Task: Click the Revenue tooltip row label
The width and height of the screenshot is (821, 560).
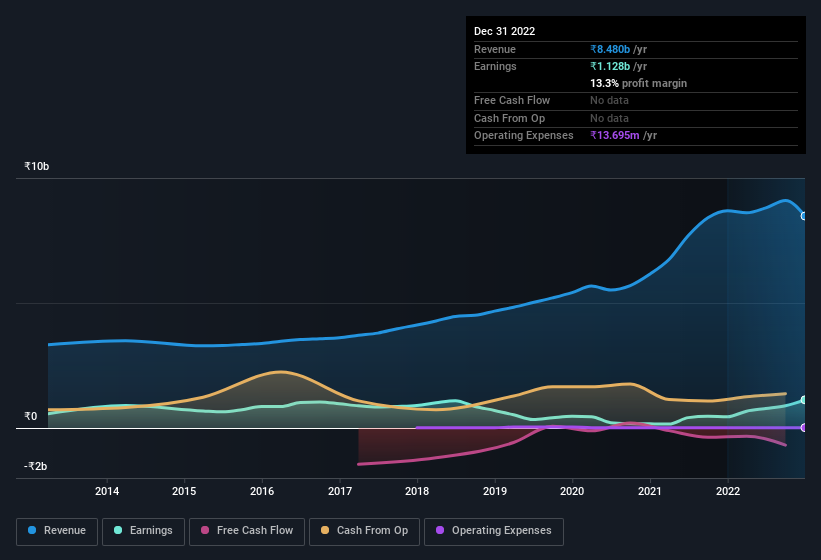Action: click(x=495, y=49)
